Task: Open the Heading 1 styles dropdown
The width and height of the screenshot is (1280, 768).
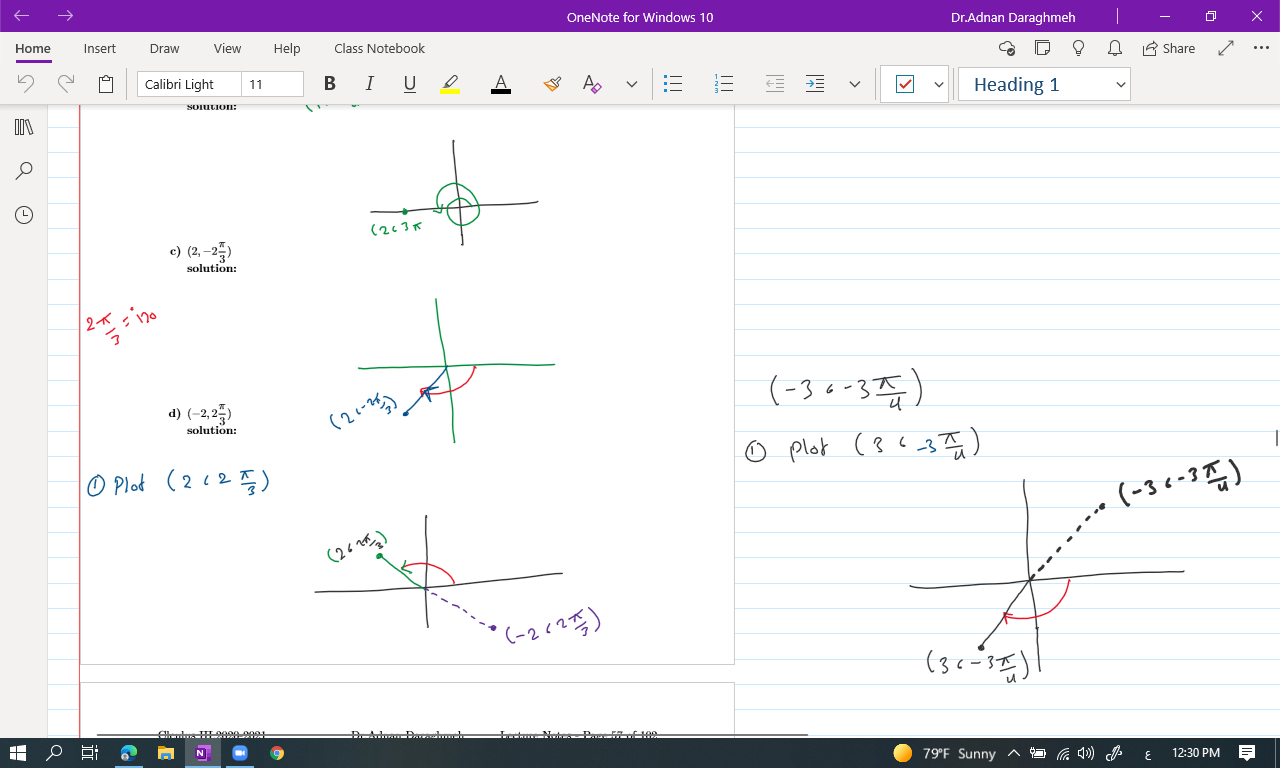Action: (x=1044, y=85)
